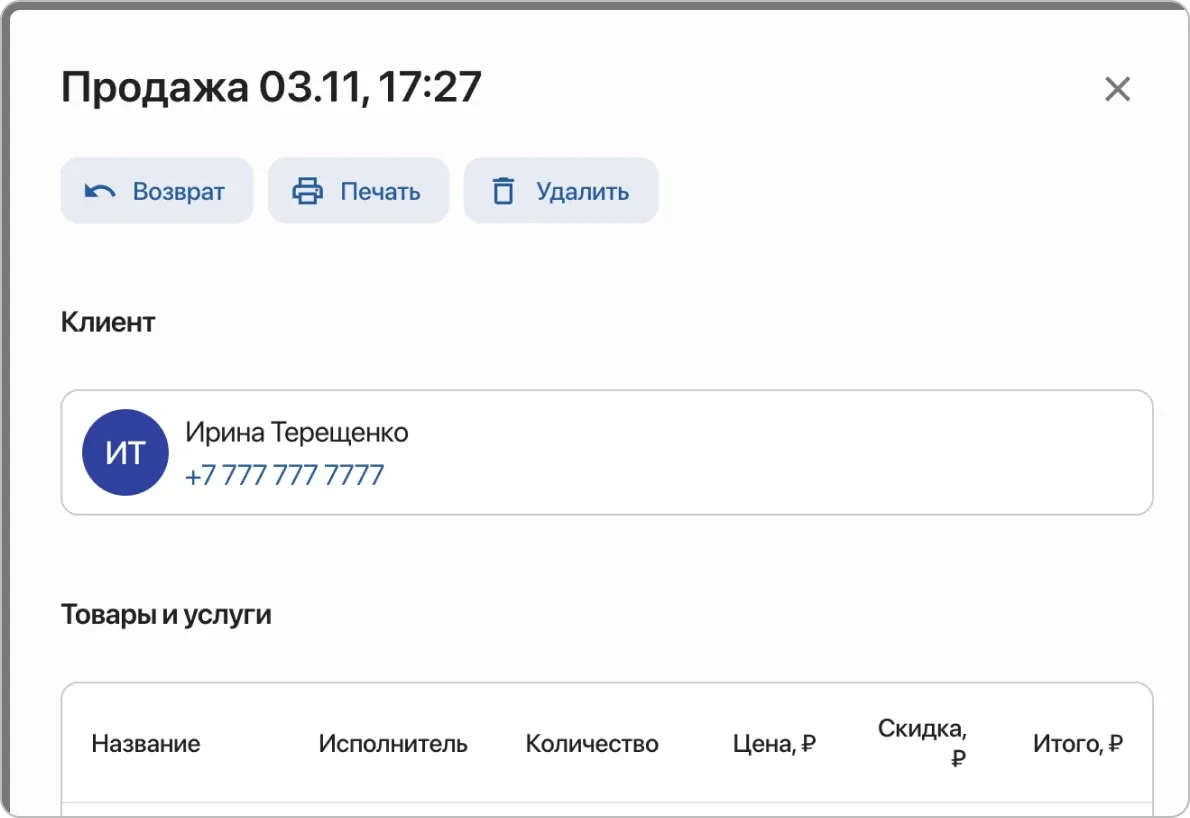Click the Товары и услуги section heading
The width and height of the screenshot is (1190, 818).
166,614
